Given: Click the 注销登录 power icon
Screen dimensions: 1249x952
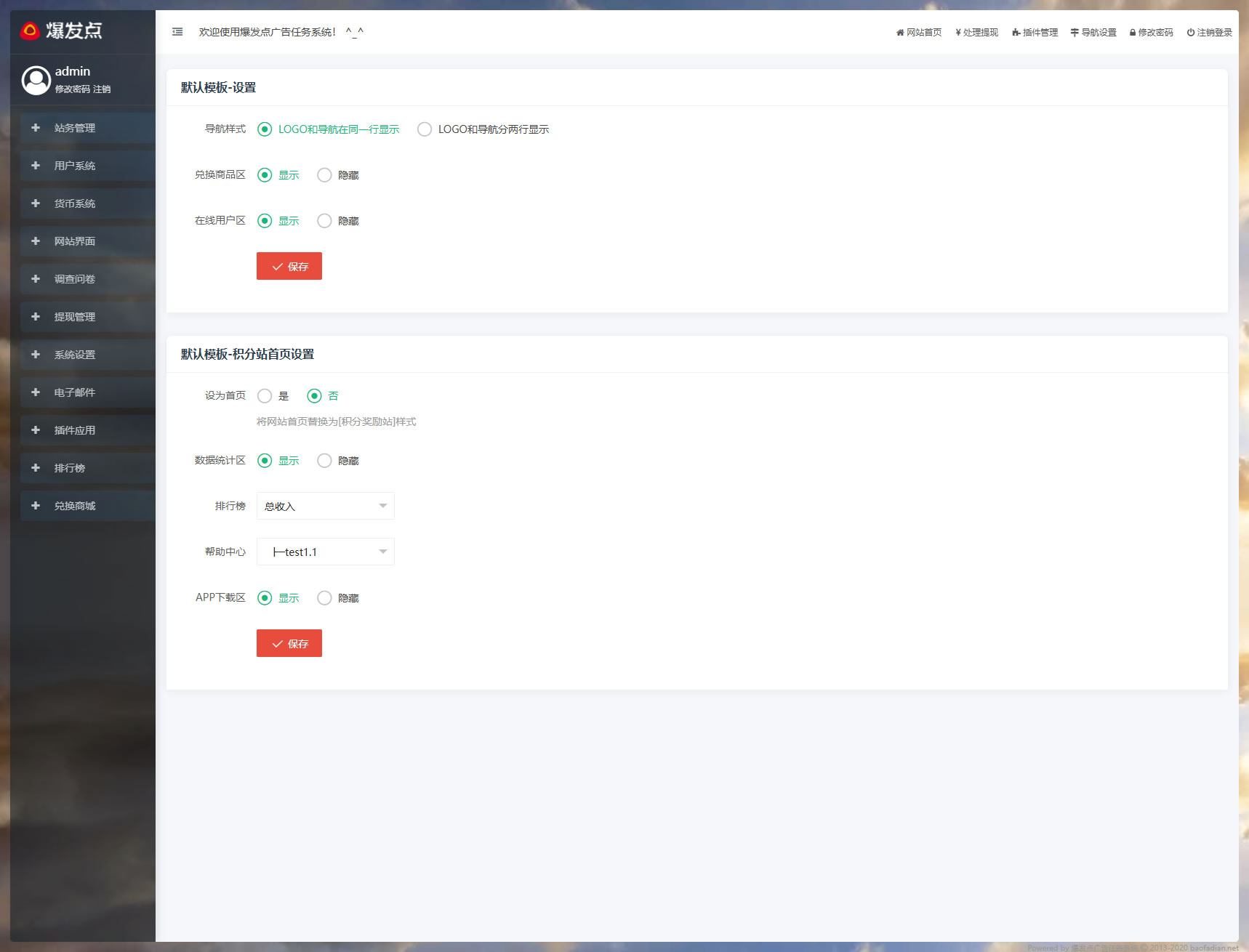Looking at the screenshot, I should (1191, 33).
